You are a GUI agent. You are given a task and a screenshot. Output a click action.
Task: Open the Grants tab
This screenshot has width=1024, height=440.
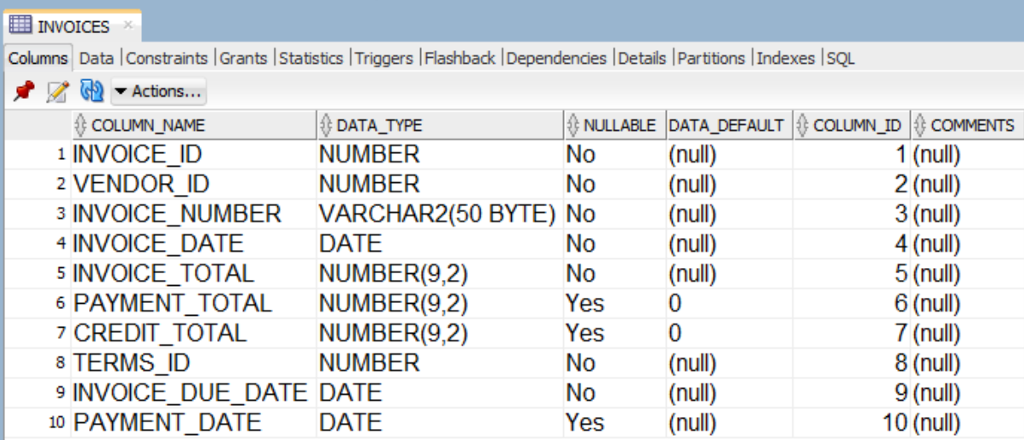click(x=243, y=58)
